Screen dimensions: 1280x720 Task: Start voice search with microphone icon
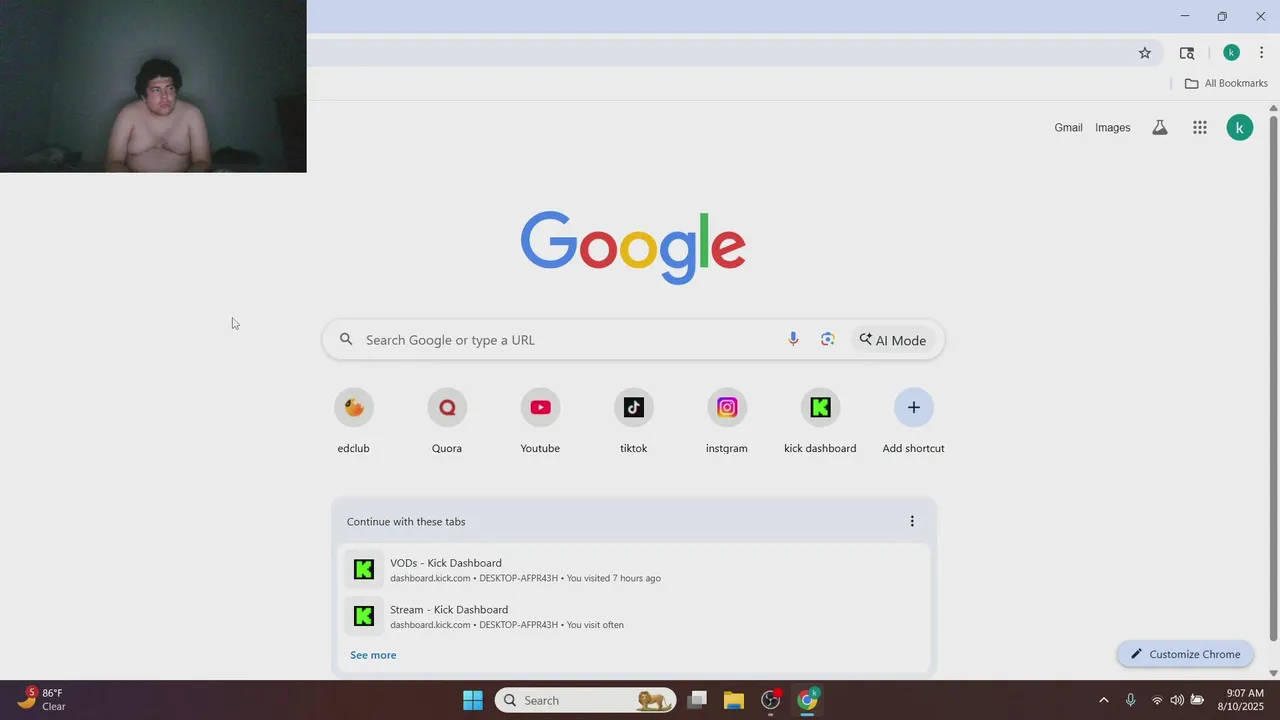(793, 340)
